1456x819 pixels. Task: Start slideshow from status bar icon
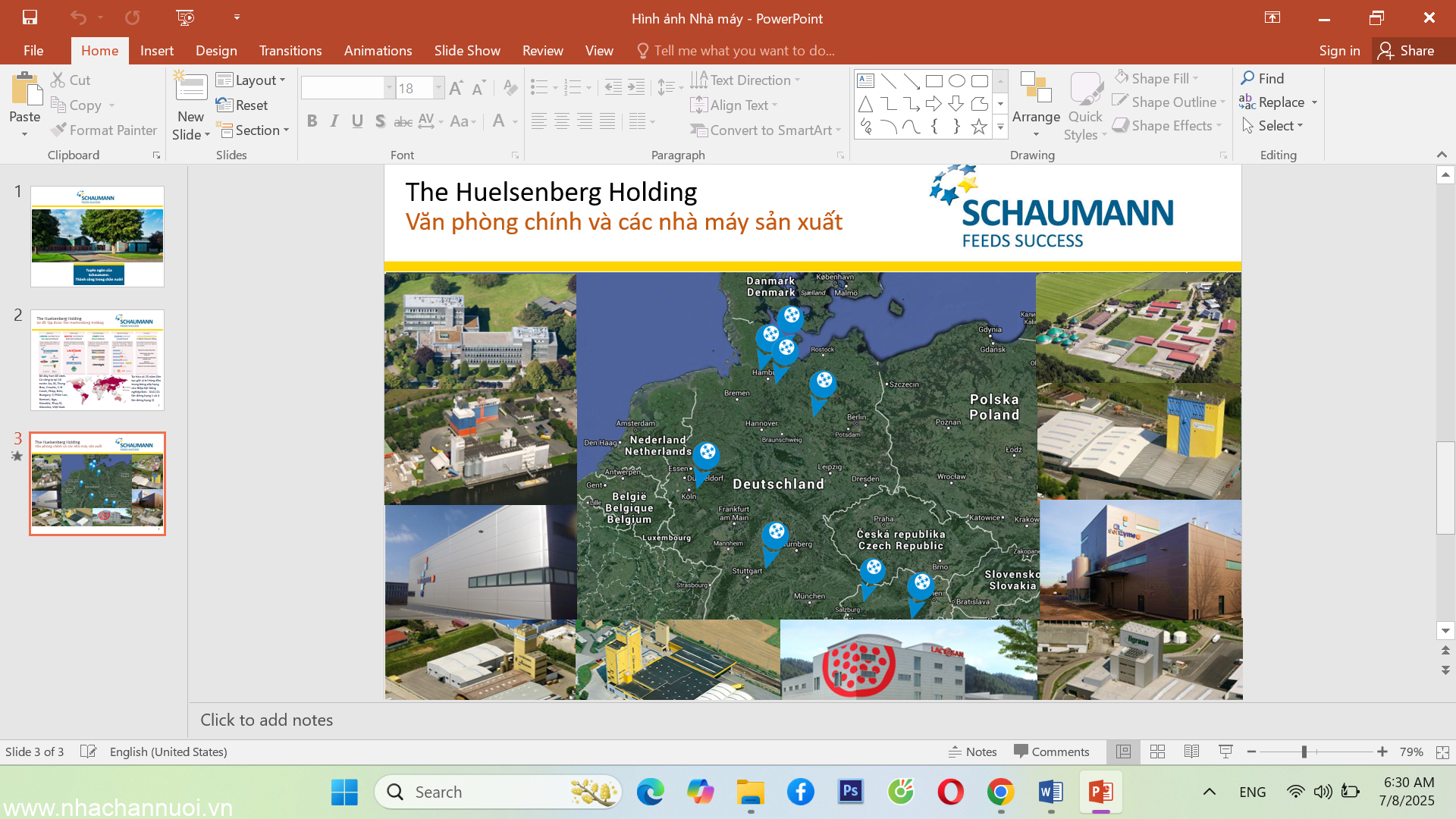(x=1225, y=752)
